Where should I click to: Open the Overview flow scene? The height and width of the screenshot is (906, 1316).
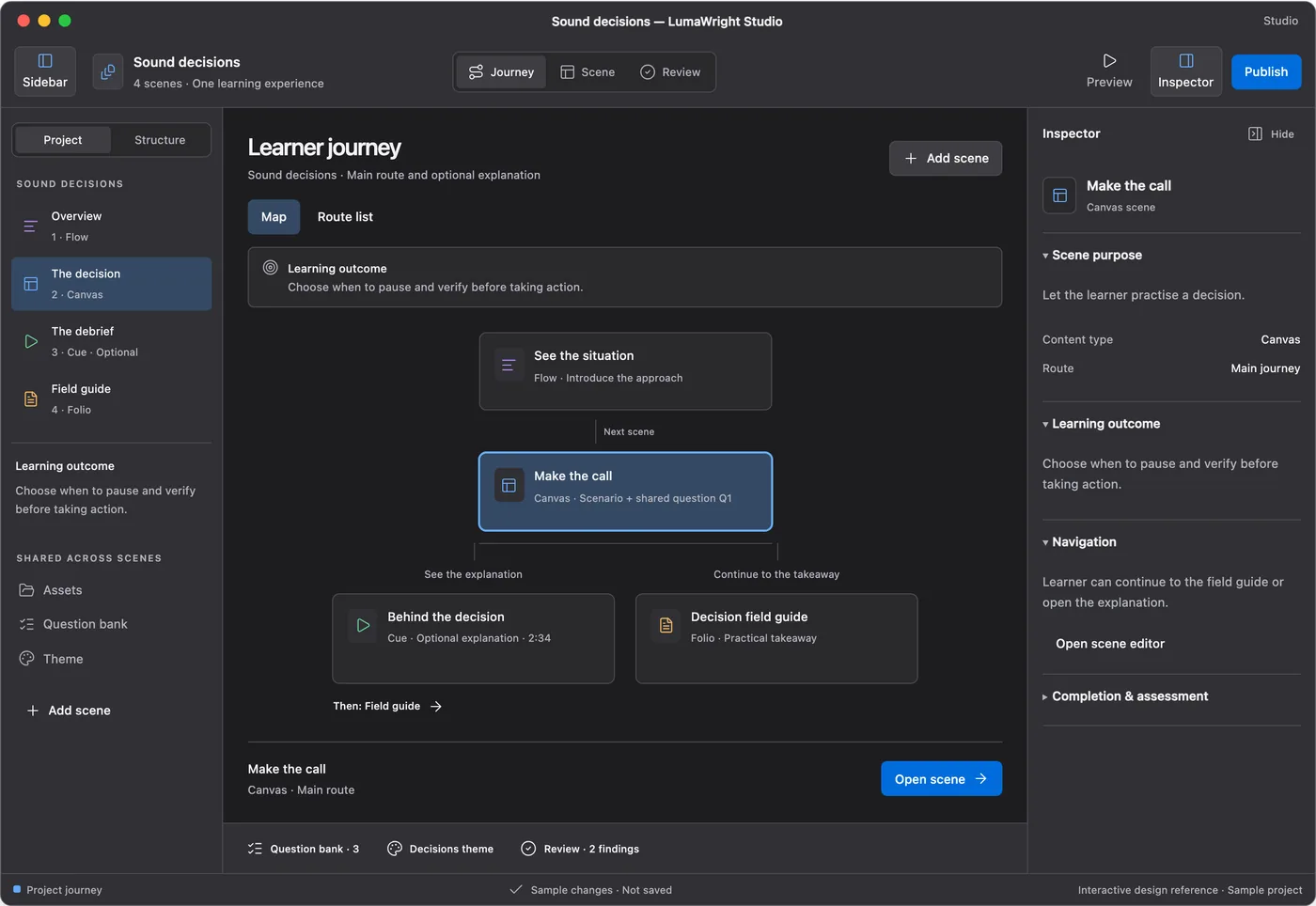coord(111,226)
